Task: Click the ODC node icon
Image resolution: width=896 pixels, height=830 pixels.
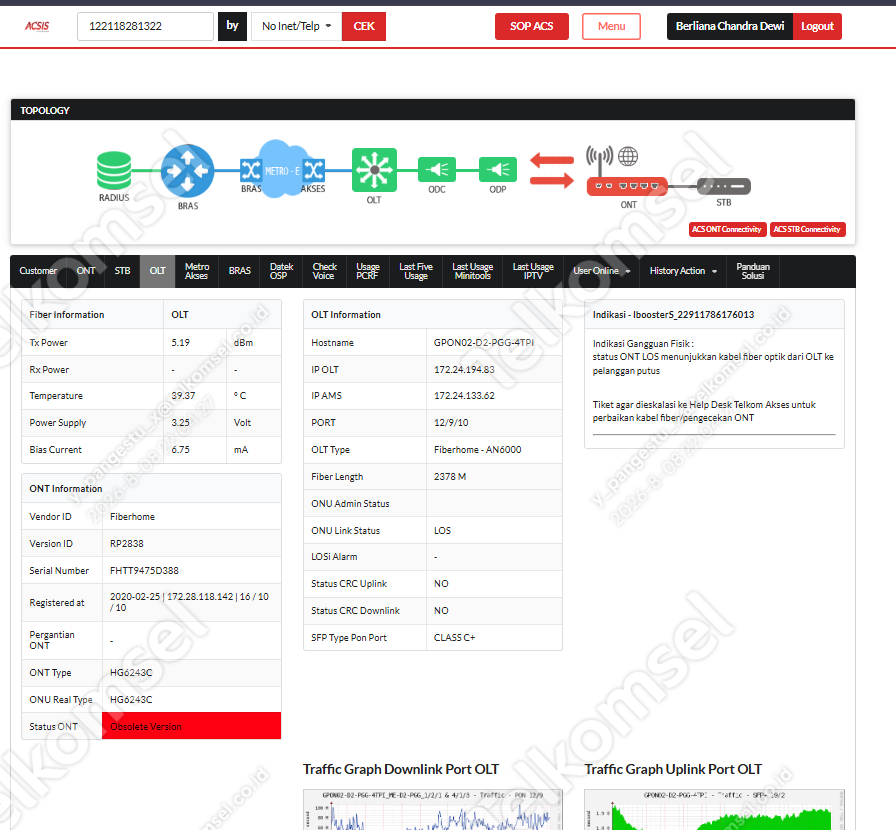Action: point(437,169)
